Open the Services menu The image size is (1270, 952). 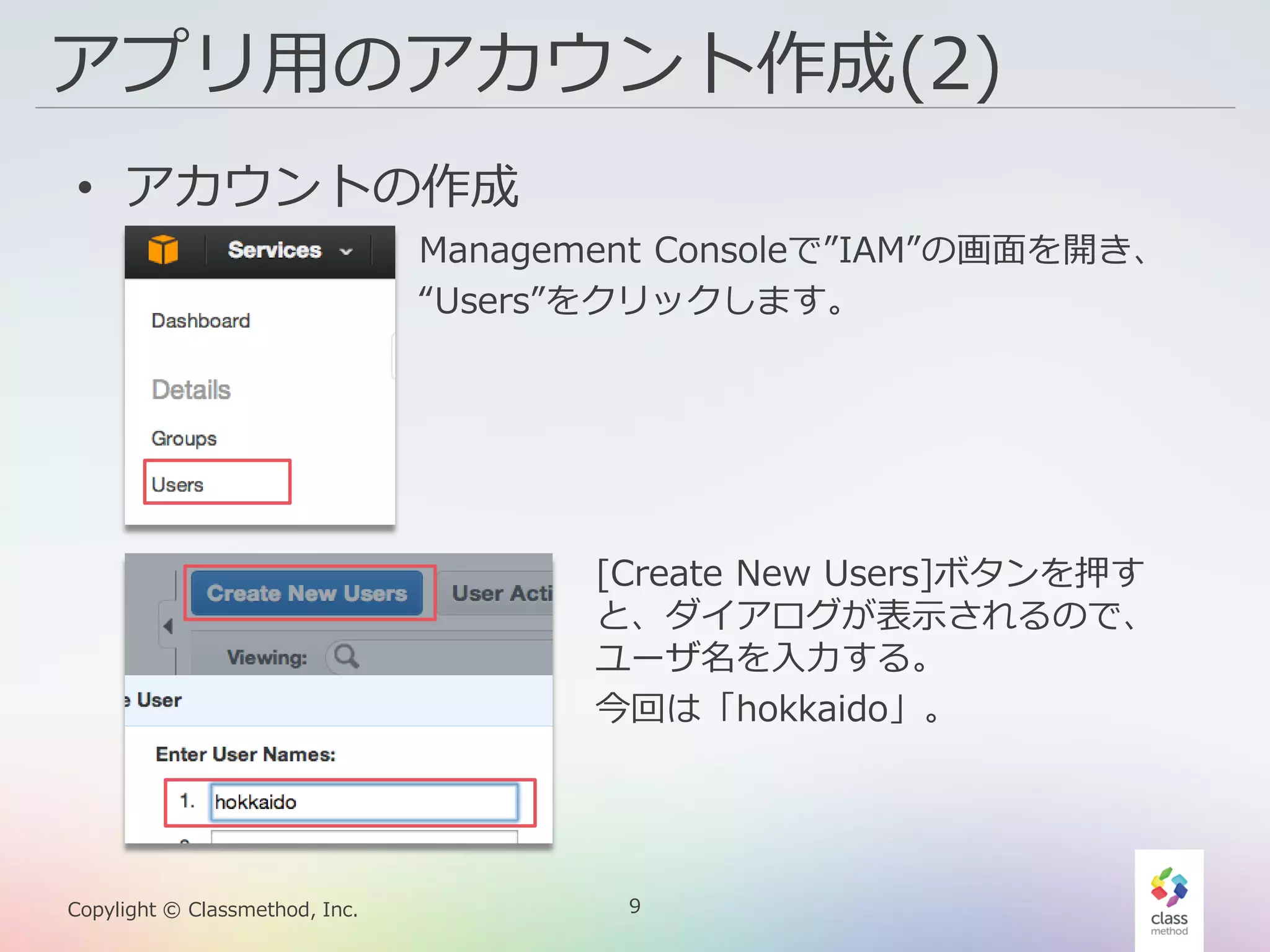[275, 250]
